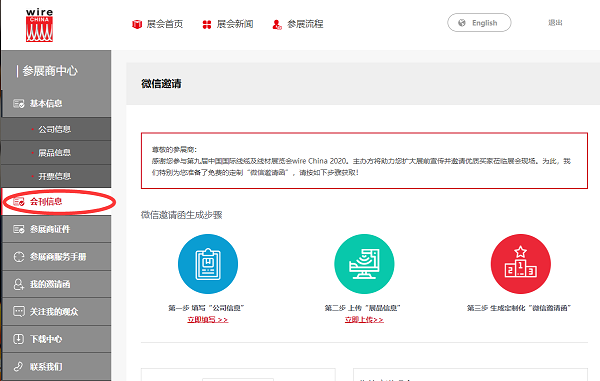Screen dimensions: 600x381
Task: Click the 微信邀请函生成步骤 heading
Action: coord(181,215)
